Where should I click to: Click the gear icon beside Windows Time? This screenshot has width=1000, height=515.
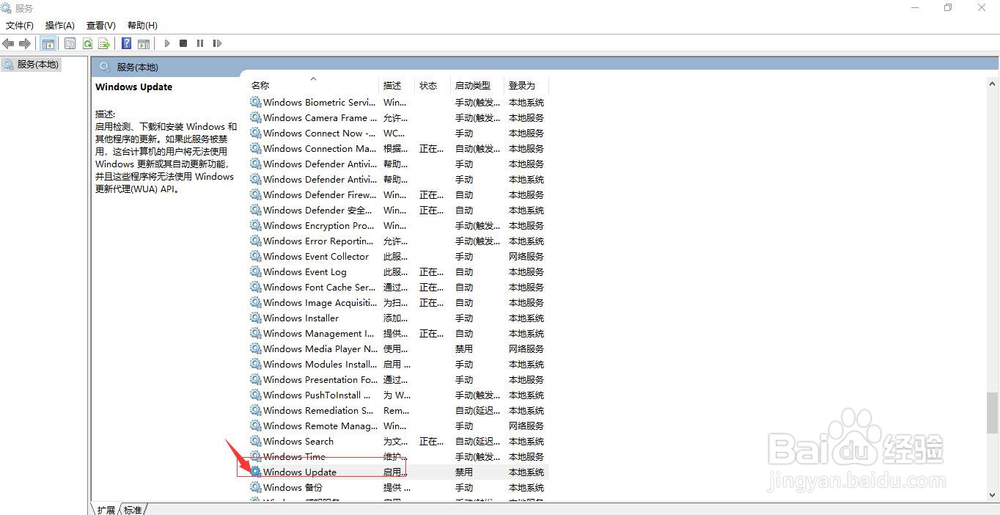point(256,456)
